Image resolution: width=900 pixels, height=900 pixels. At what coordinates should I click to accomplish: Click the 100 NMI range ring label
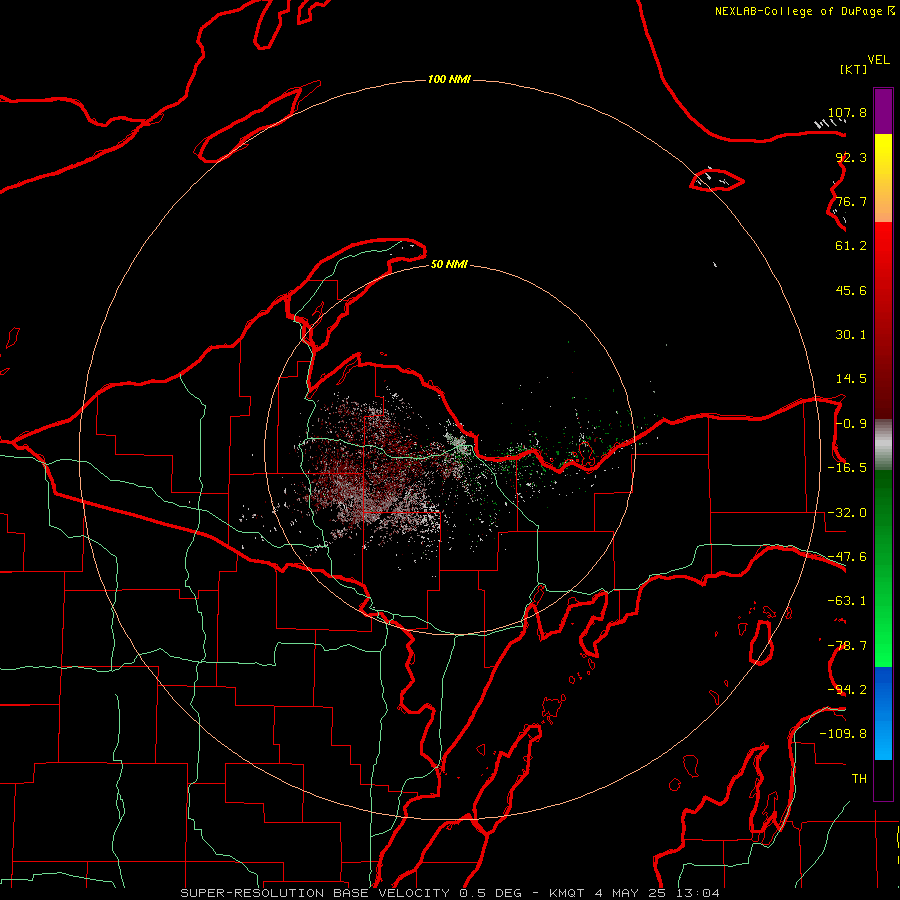click(x=449, y=79)
